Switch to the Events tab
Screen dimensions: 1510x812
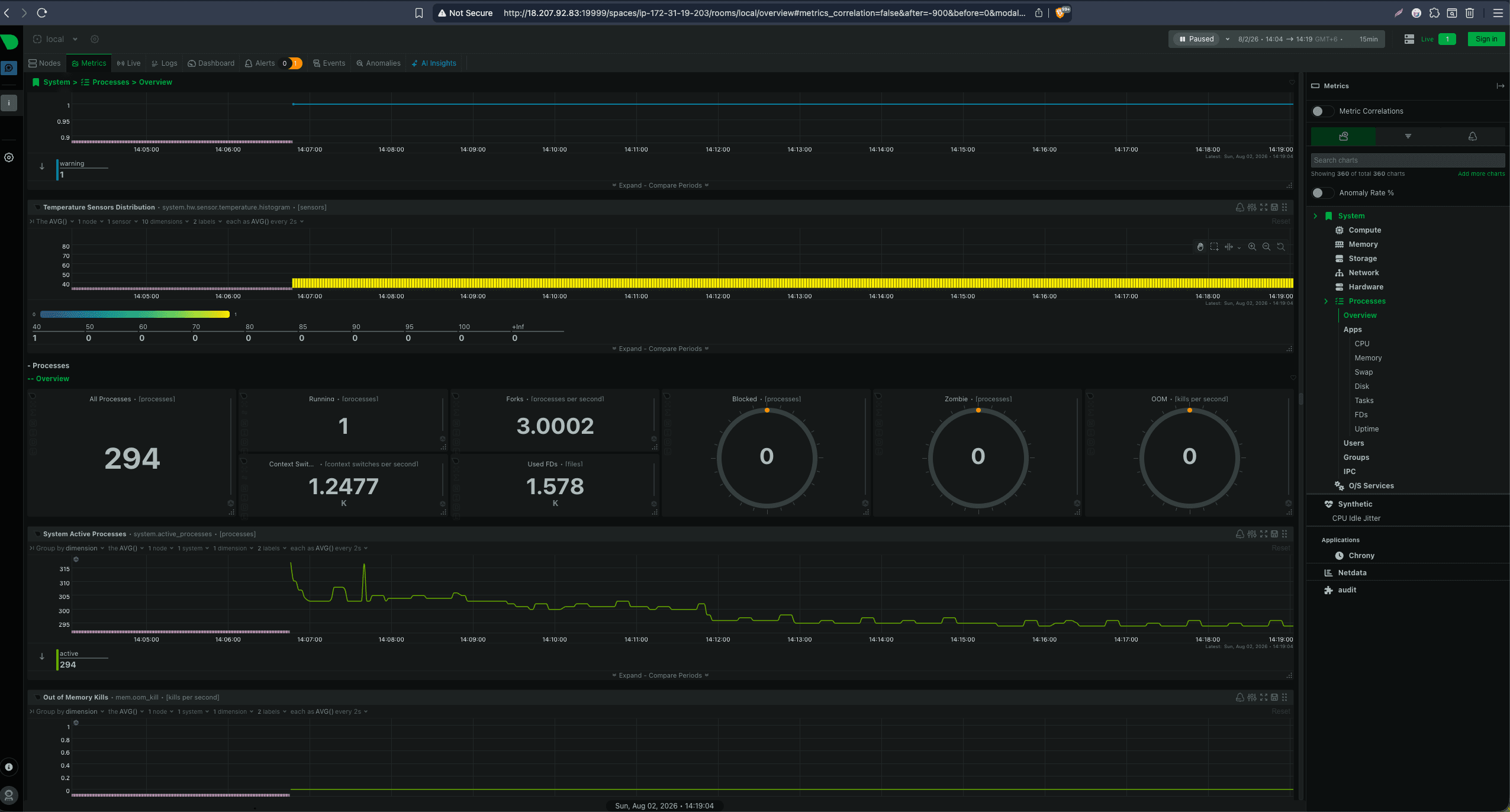(x=329, y=63)
